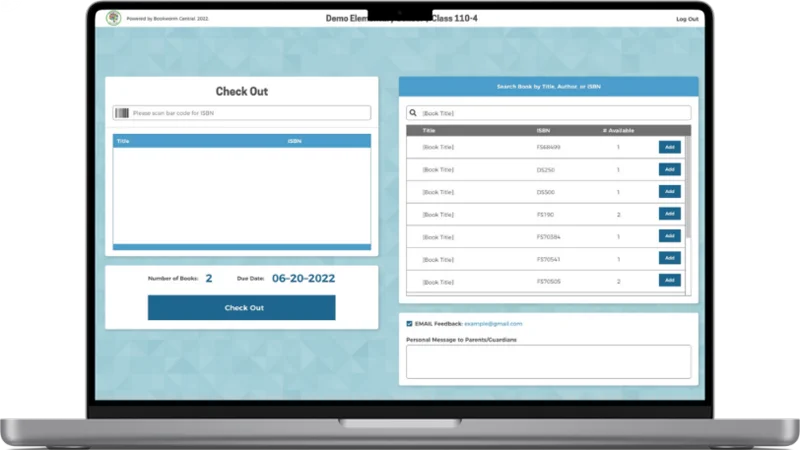The width and height of the screenshot is (800, 450).
Task: Click the ISBN cell FS70541
Action: (x=548, y=259)
